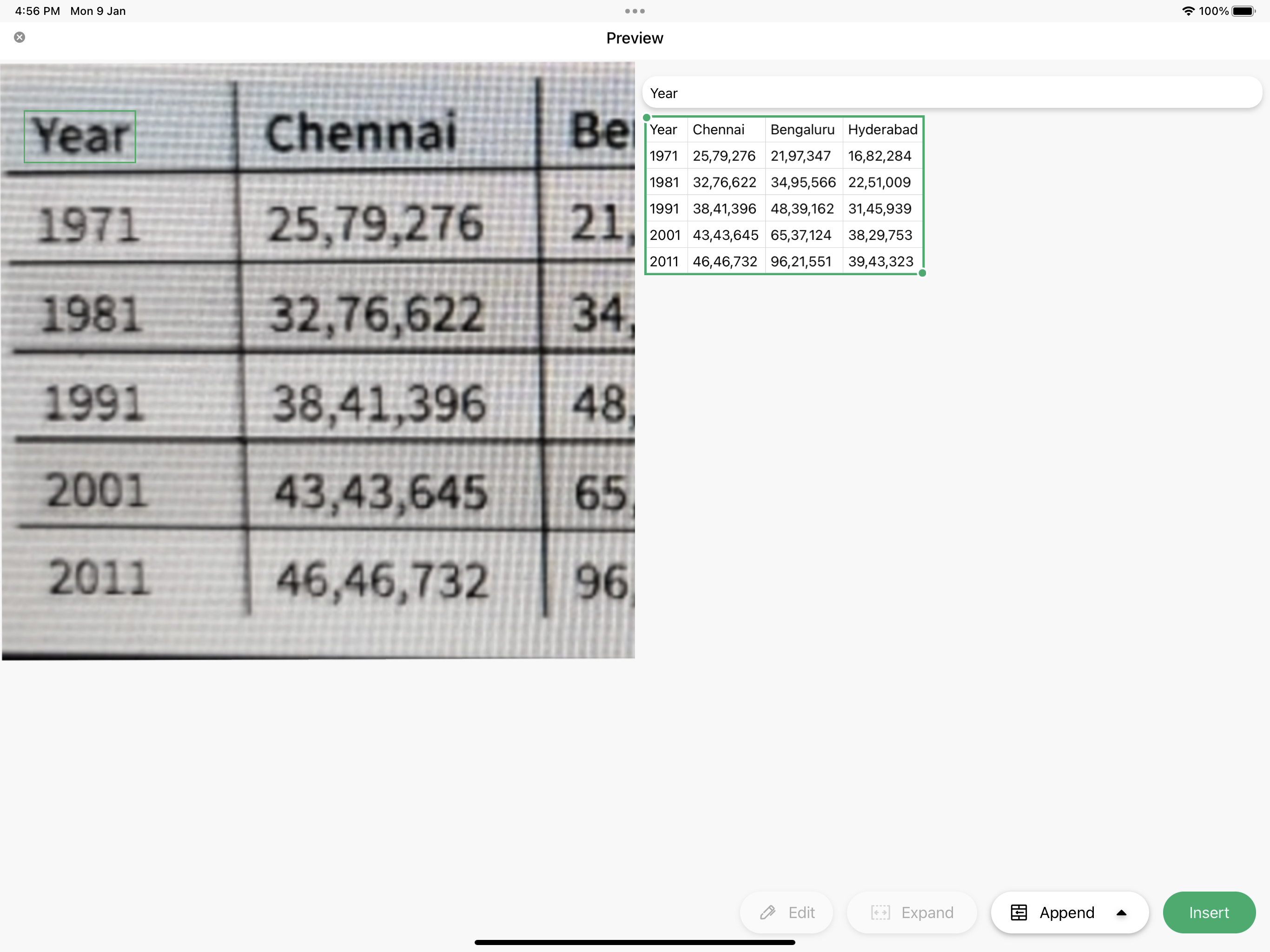Select cell 48,39,162 in preview table

[804, 209]
